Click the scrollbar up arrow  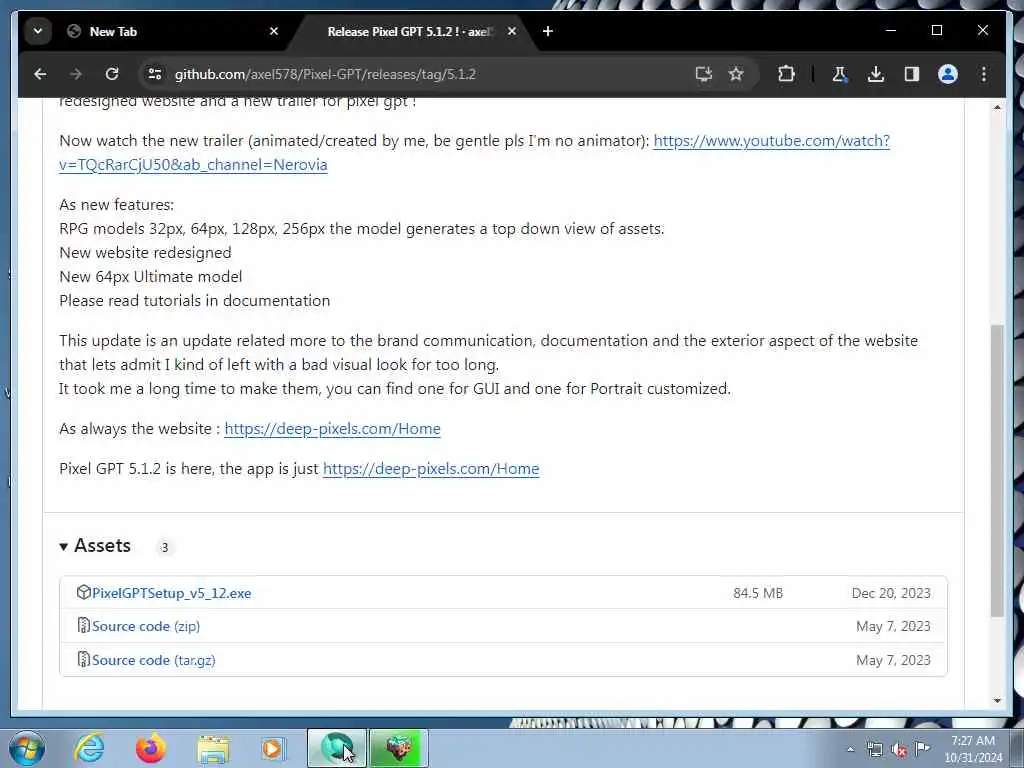(x=997, y=107)
